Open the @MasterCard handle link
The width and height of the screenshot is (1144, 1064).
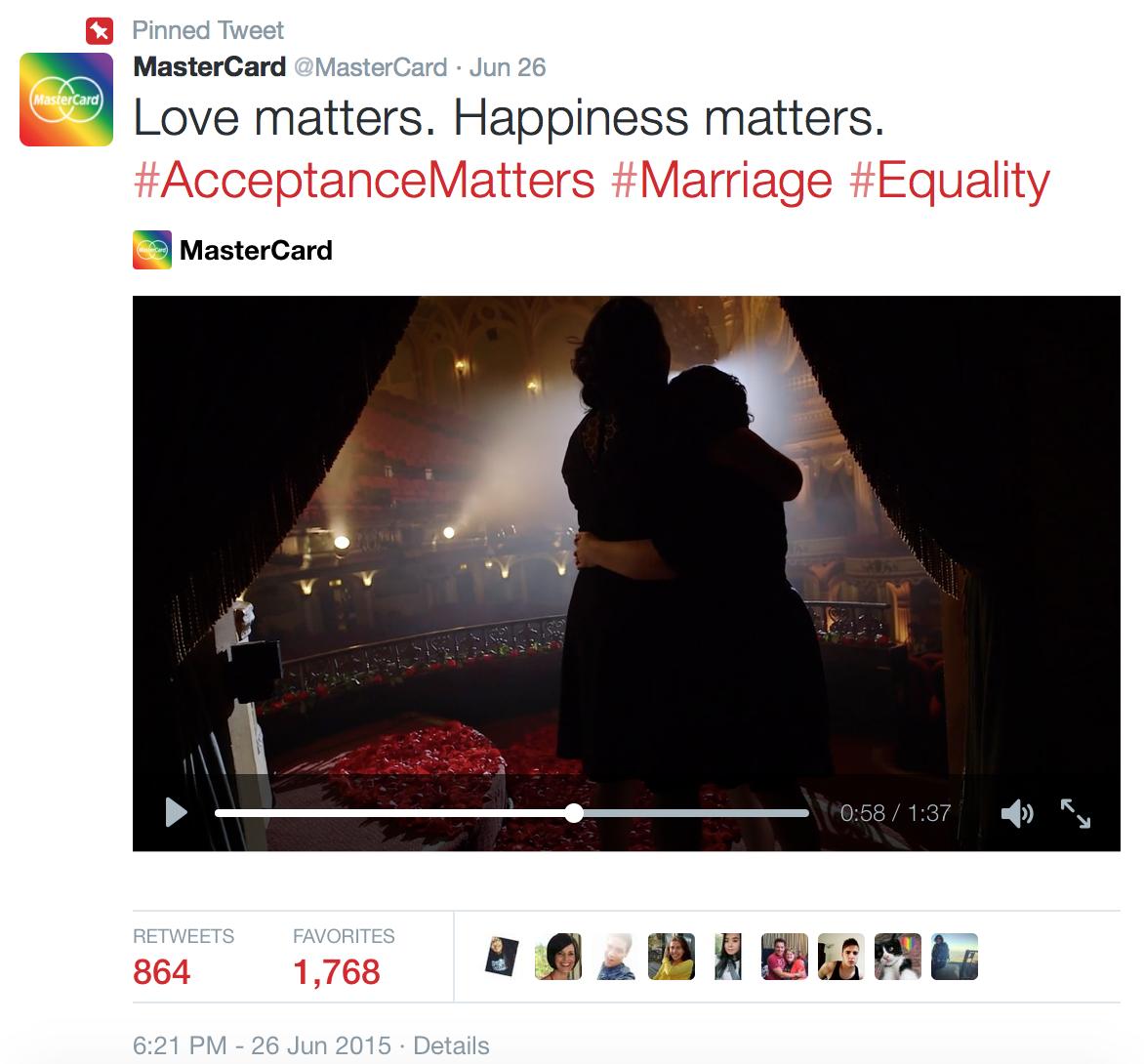(371, 67)
